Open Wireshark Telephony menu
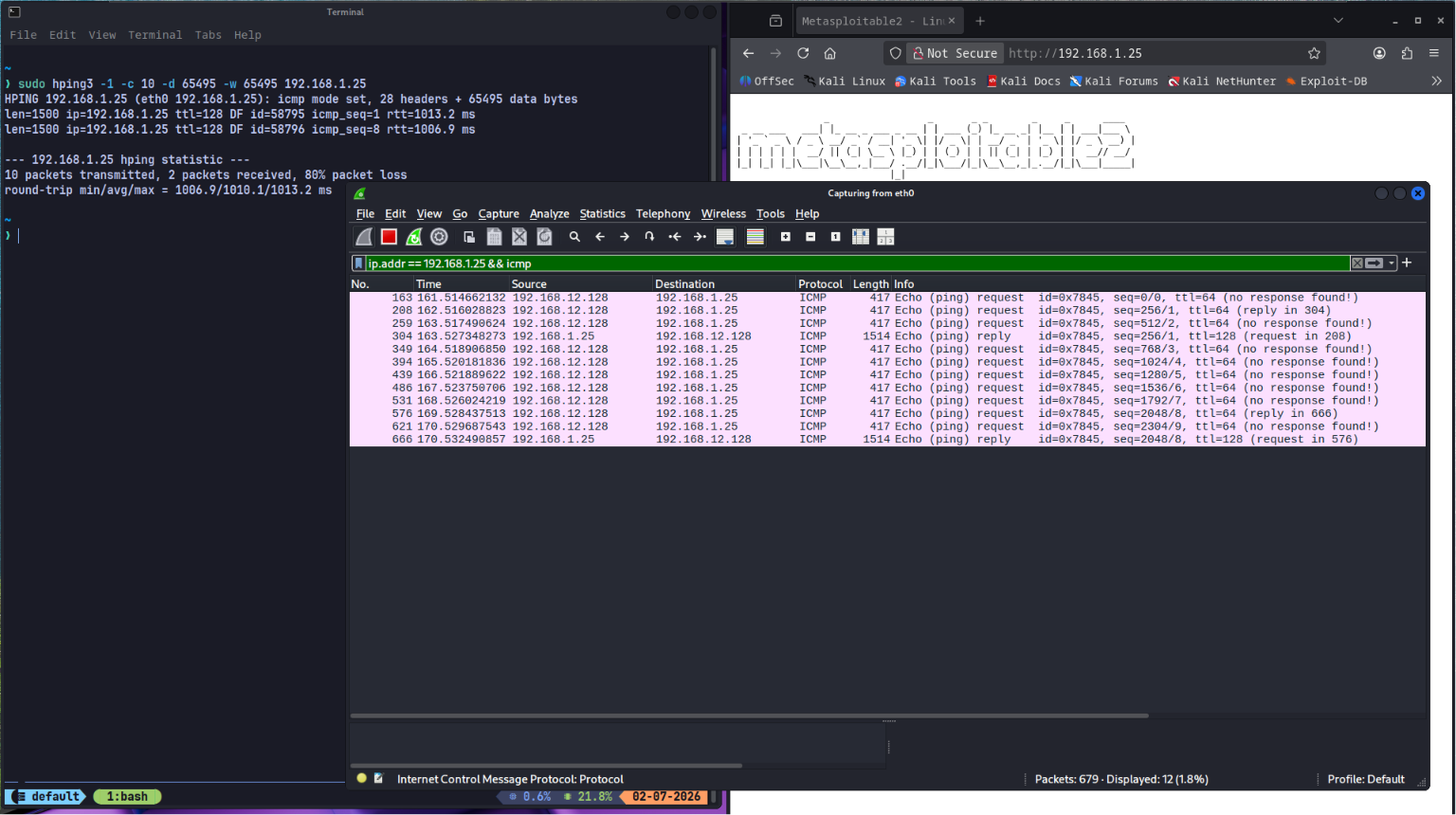 (x=663, y=214)
